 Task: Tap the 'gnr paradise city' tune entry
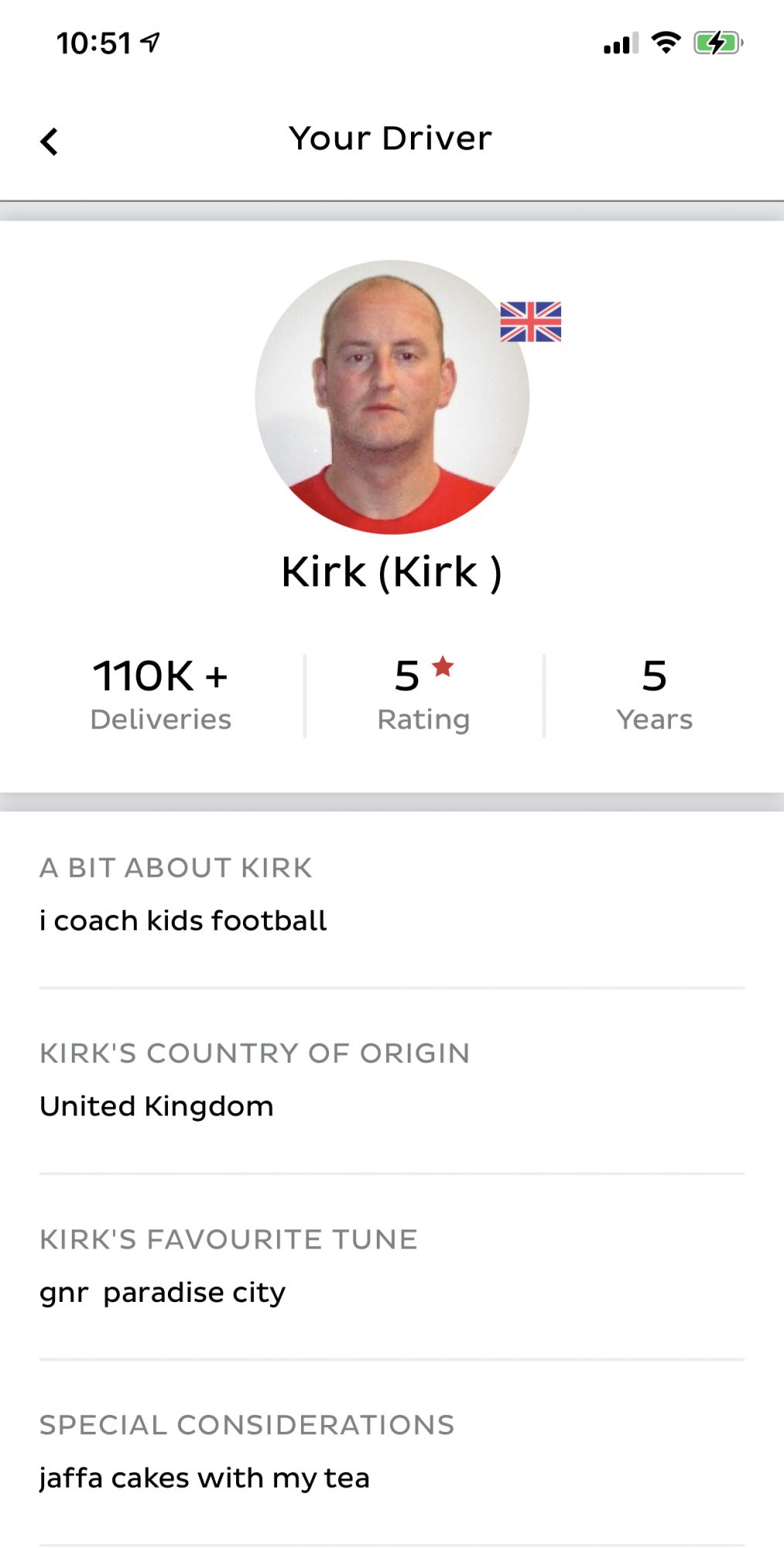click(163, 1293)
